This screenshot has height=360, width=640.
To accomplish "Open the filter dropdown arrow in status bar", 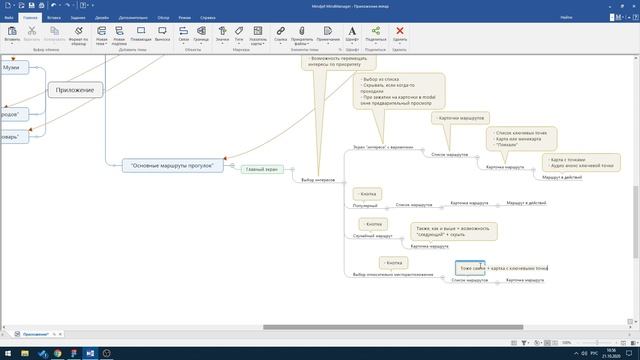I will pyautogui.click(x=529, y=343).
